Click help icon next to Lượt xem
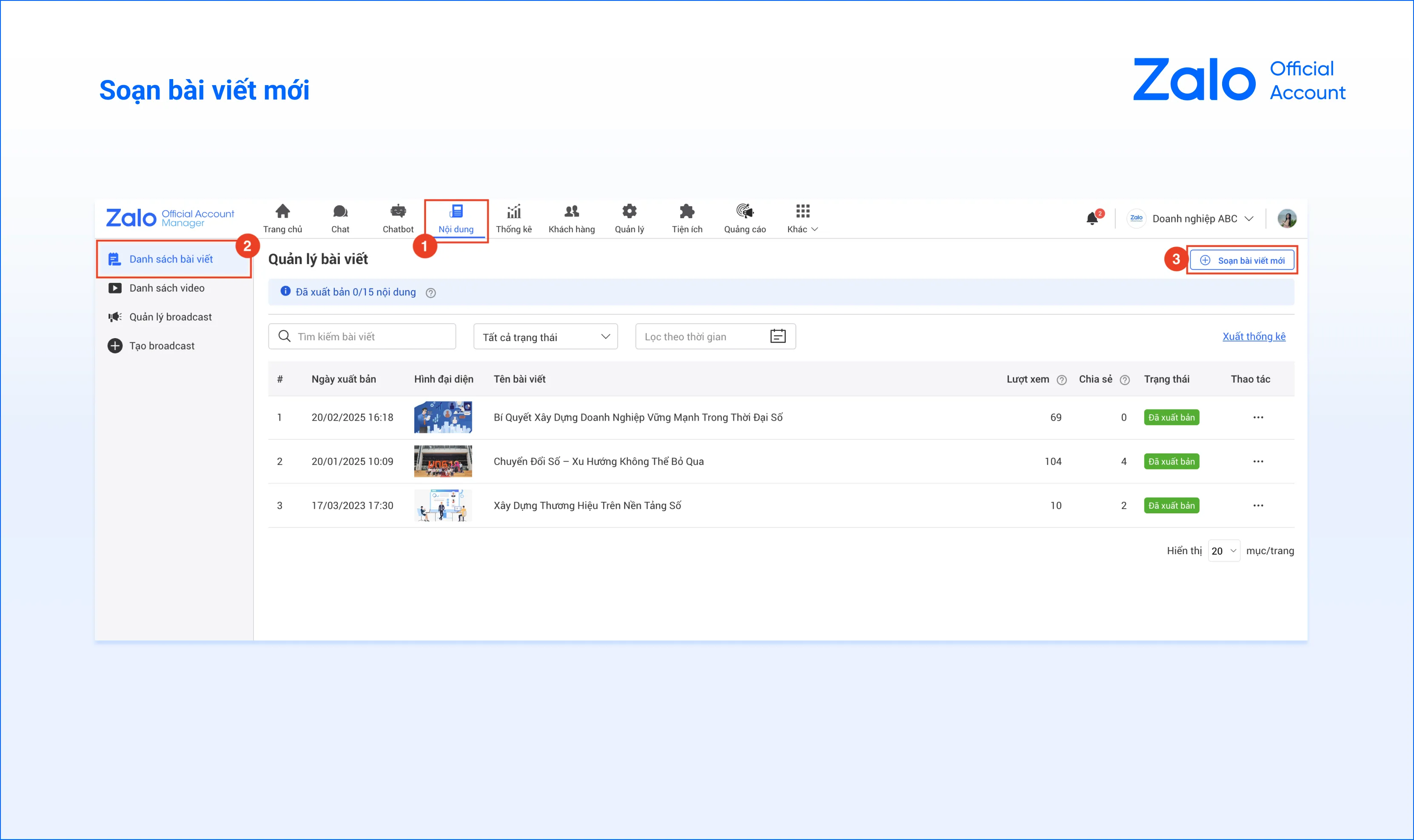The width and height of the screenshot is (1414, 840). 1061,380
